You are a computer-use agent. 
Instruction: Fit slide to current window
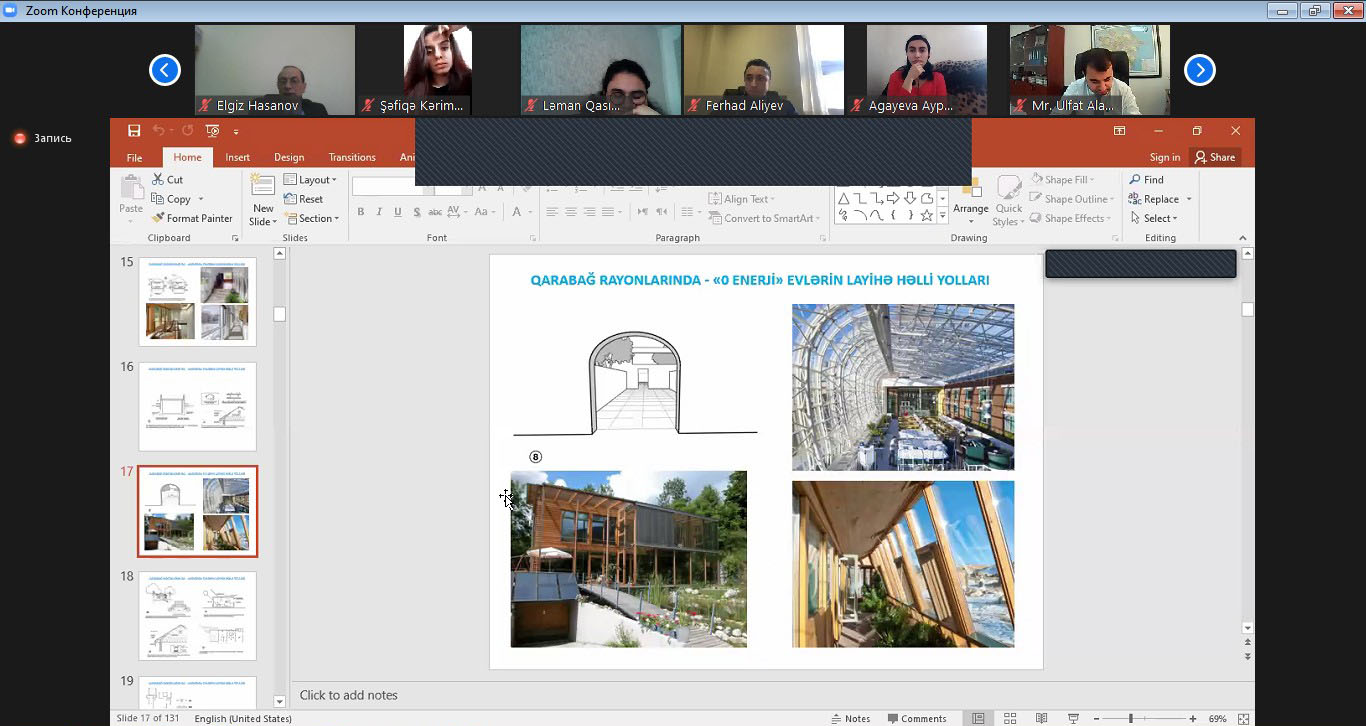(1244, 718)
